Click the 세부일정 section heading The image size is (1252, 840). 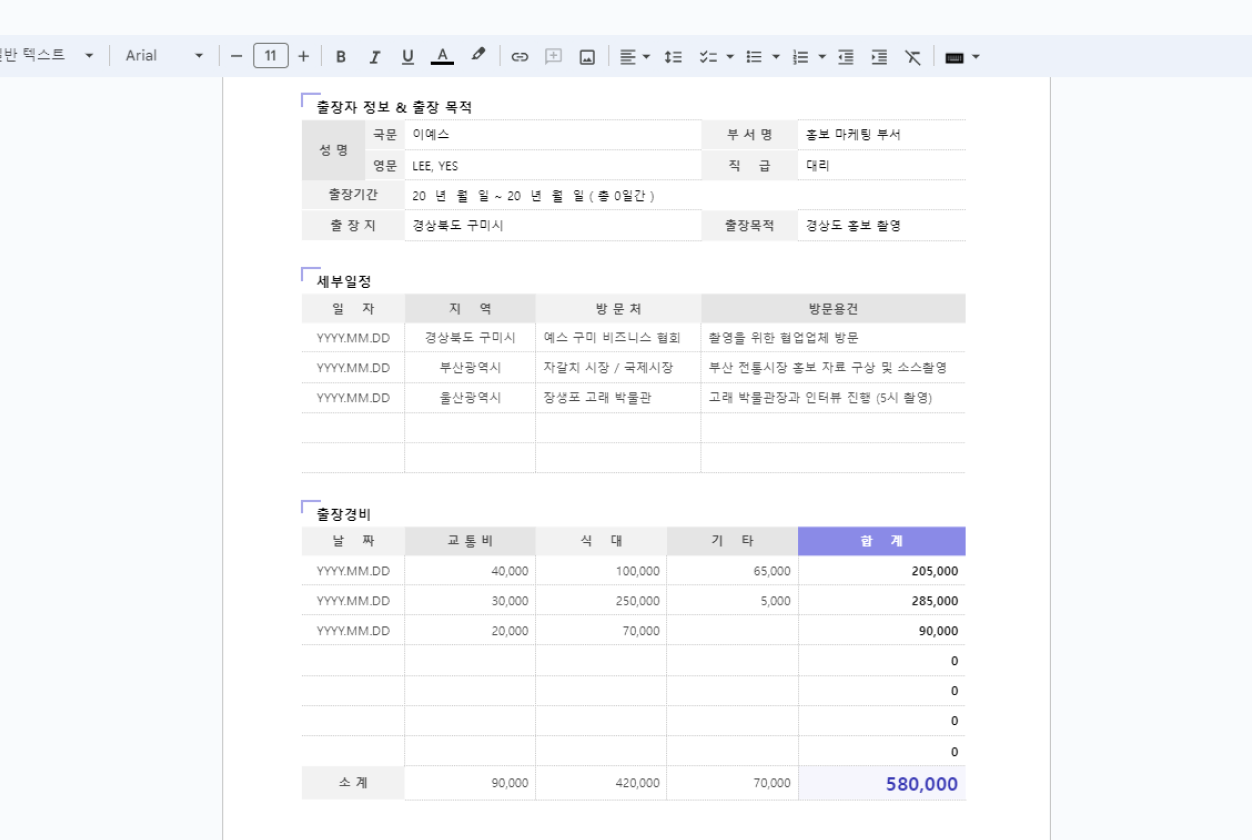tap(344, 281)
